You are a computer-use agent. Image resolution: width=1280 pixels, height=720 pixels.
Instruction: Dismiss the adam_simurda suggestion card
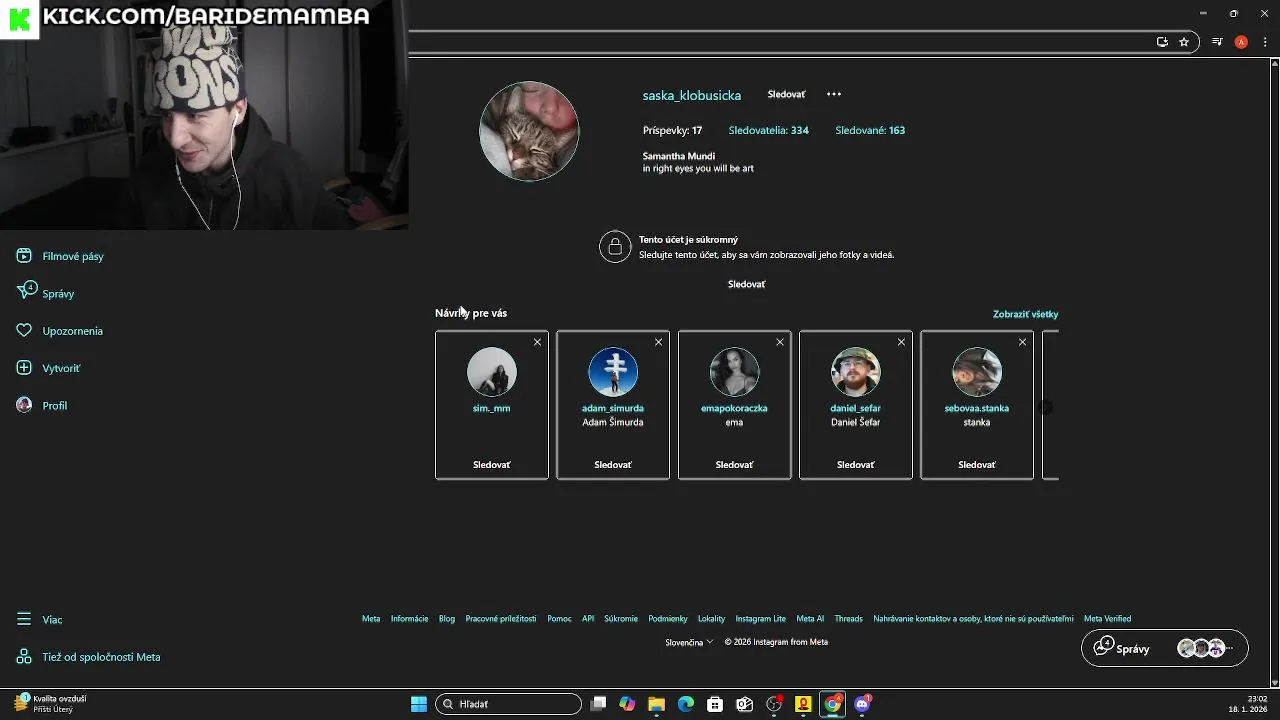[658, 342]
